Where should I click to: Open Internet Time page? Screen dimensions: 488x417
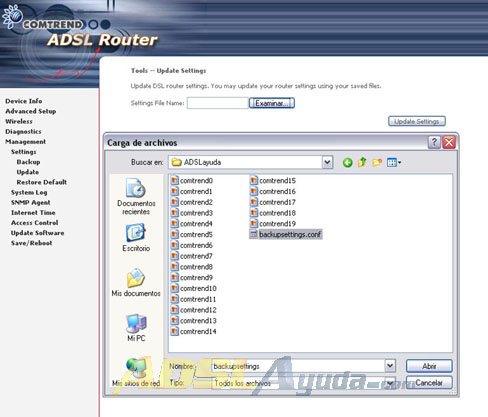[x=33, y=212]
